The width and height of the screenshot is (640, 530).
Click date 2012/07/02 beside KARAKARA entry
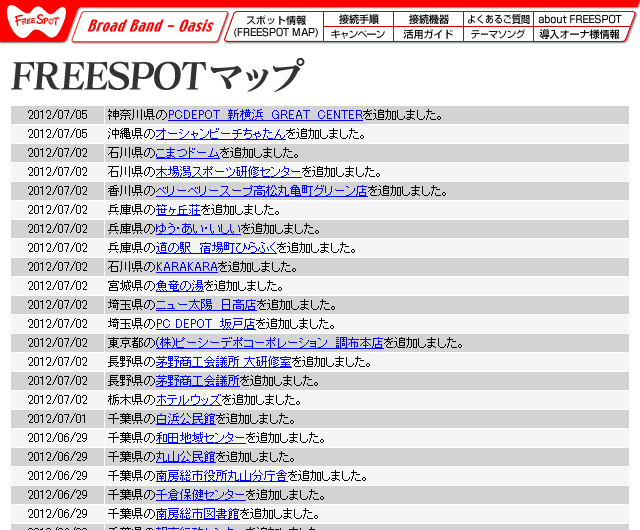click(x=58, y=267)
